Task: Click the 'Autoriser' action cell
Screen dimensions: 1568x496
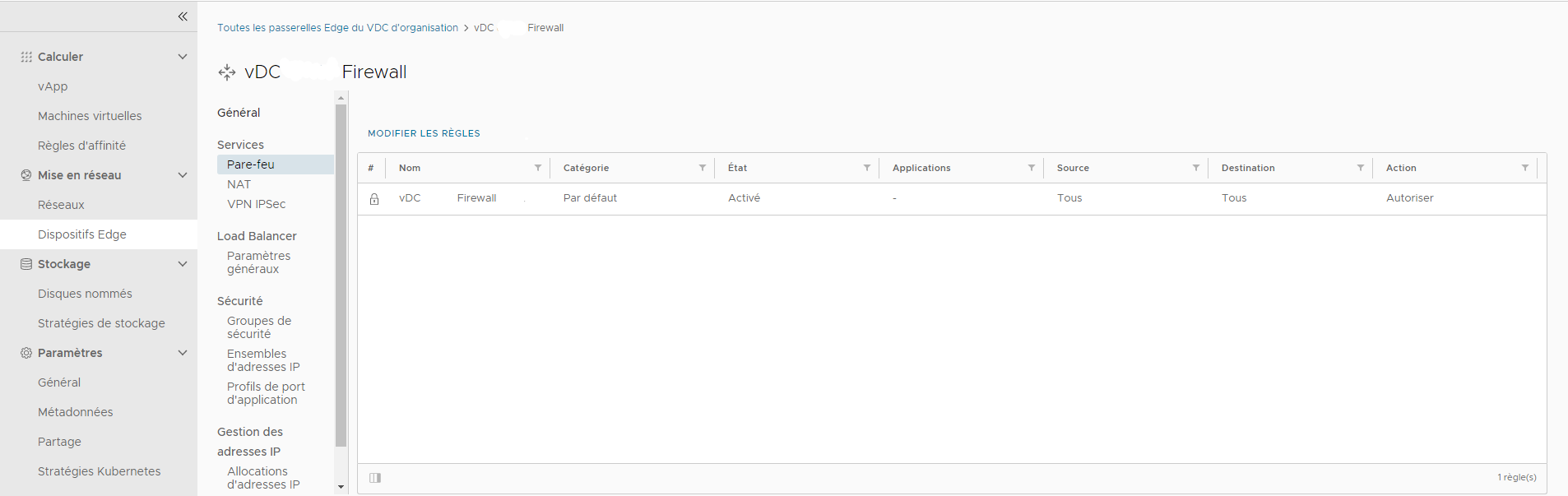Action: point(1409,198)
